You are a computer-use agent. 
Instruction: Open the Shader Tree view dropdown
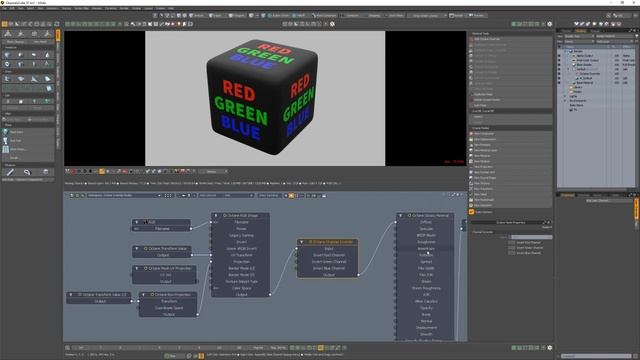(579, 36)
